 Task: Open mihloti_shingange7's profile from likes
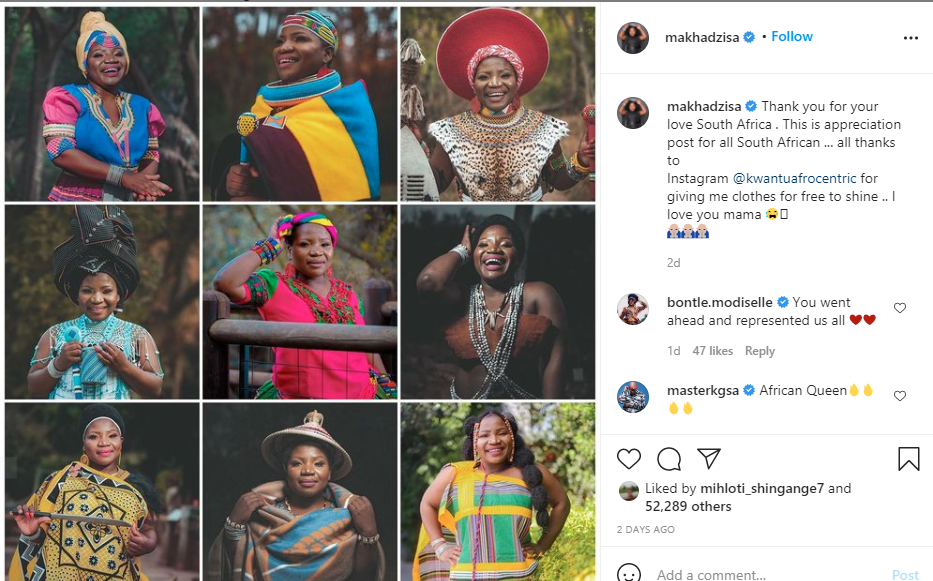point(764,489)
